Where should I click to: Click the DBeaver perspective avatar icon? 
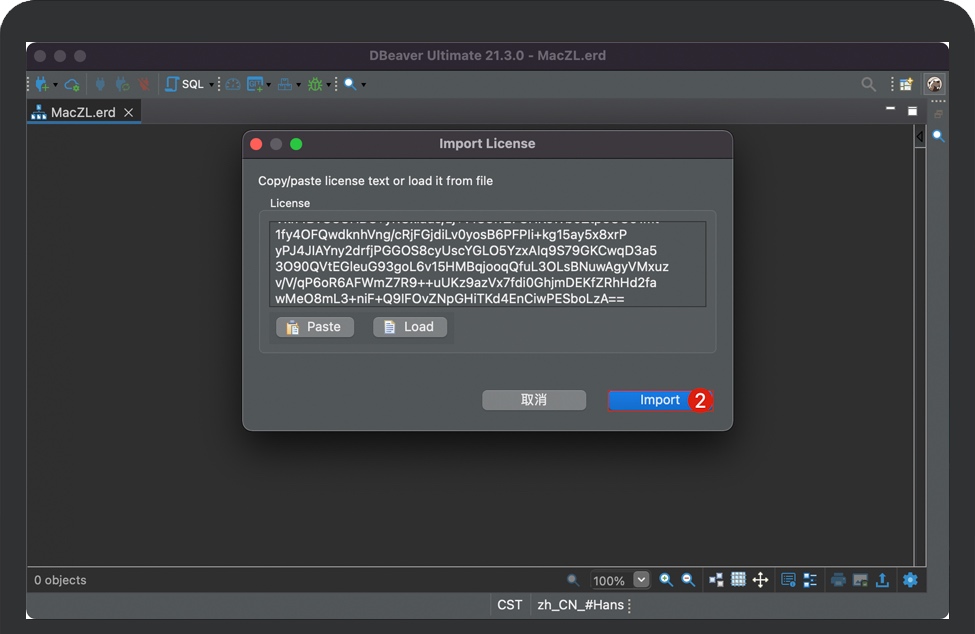tap(934, 85)
